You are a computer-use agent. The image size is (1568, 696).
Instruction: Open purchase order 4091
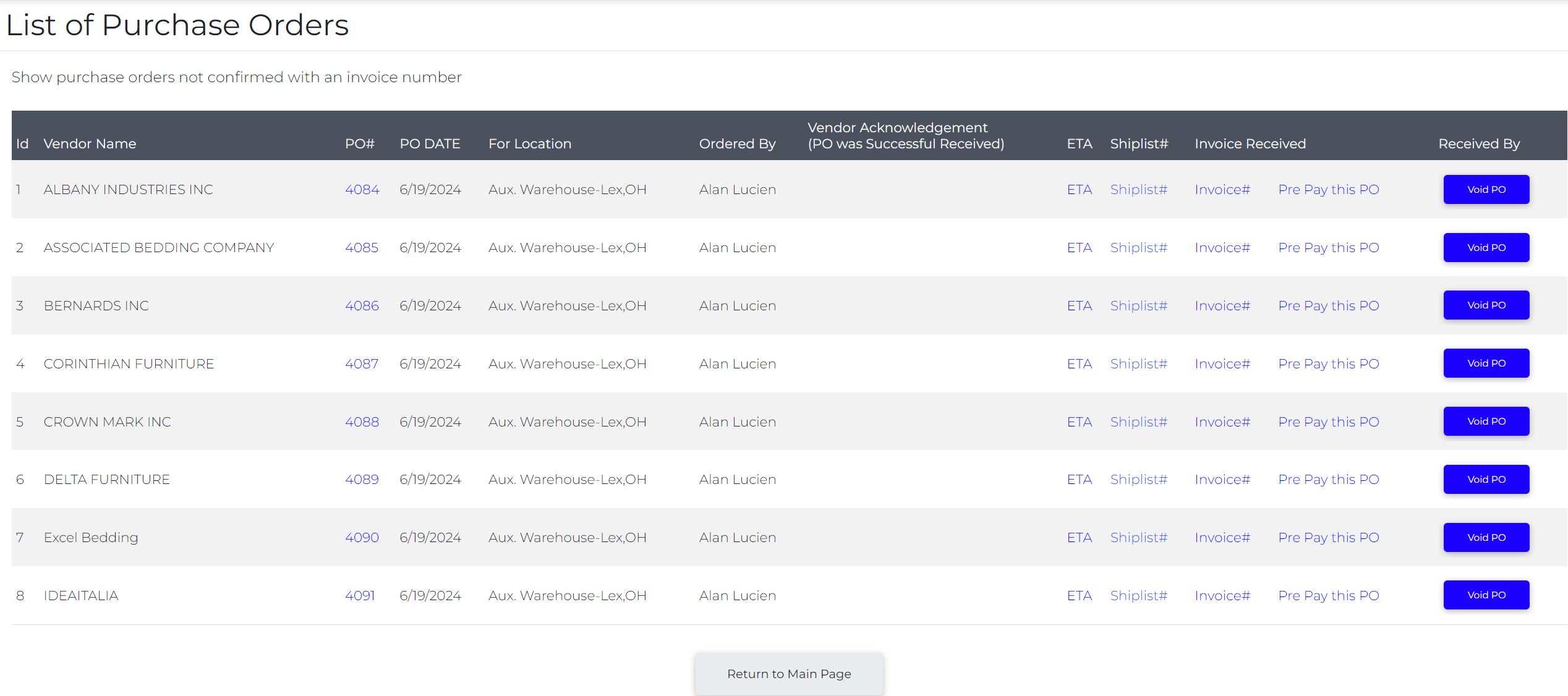click(x=360, y=596)
